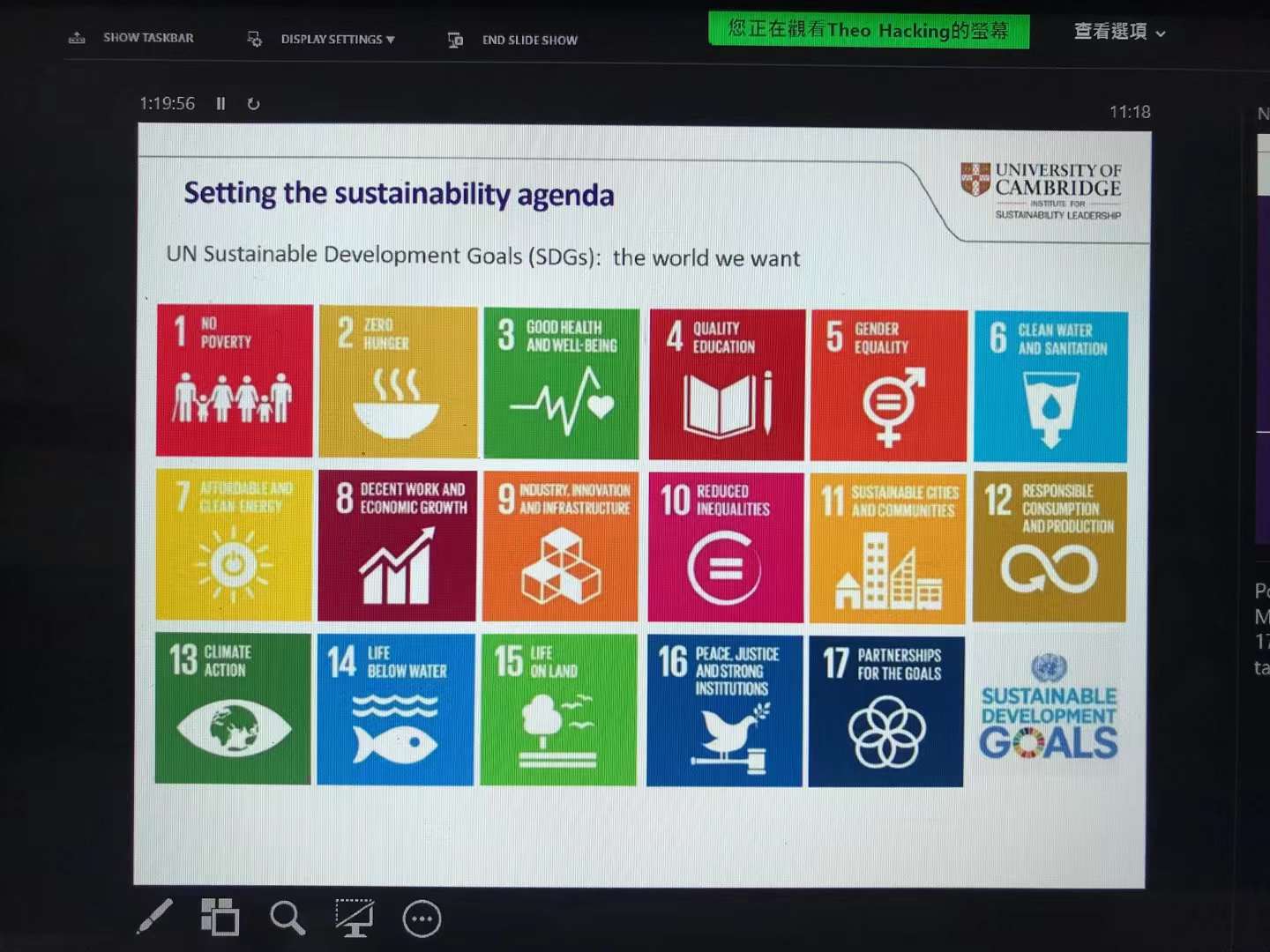Restart the presentation timer

pyautogui.click(x=253, y=104)
